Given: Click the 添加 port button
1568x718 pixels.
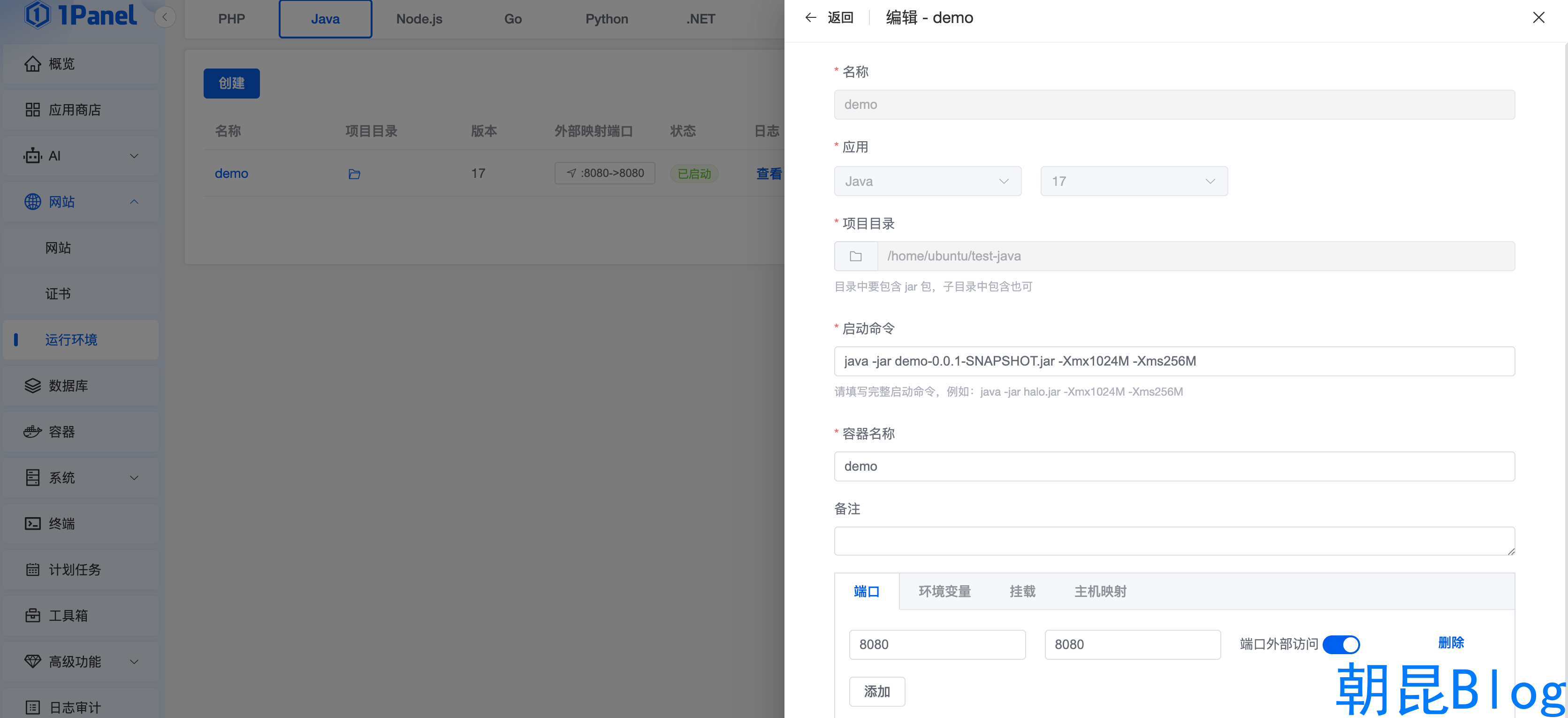Looking at the screenshot, I should [x=877, y=692].
